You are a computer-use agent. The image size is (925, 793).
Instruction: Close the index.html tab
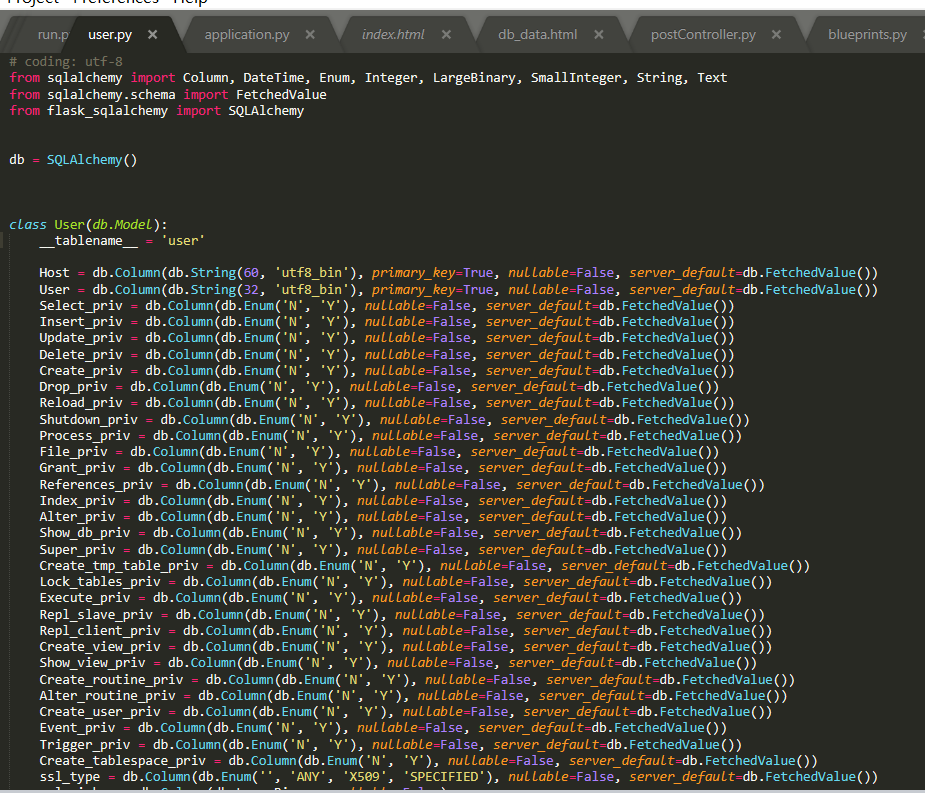pos(446,35)
